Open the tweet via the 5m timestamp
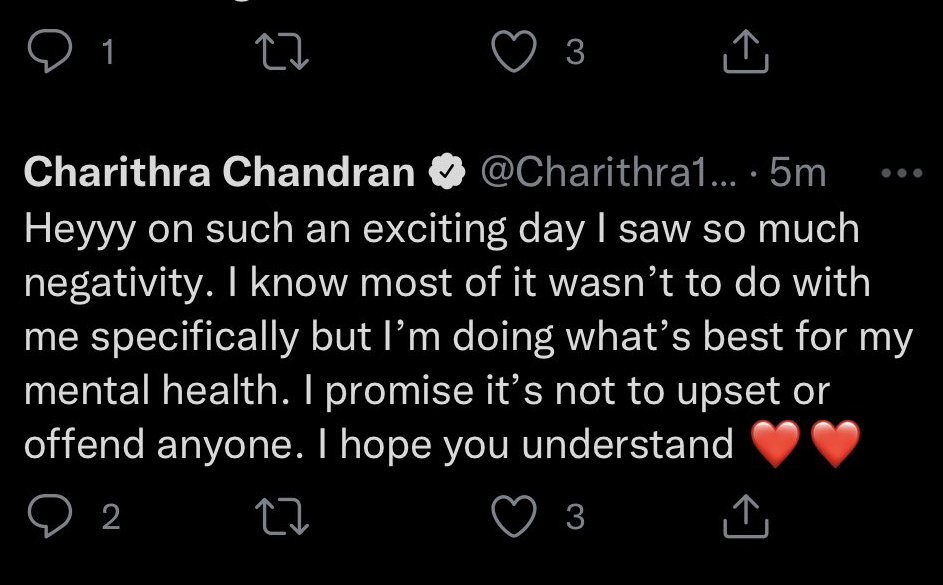Screen dimensions: 943x585 798,174
